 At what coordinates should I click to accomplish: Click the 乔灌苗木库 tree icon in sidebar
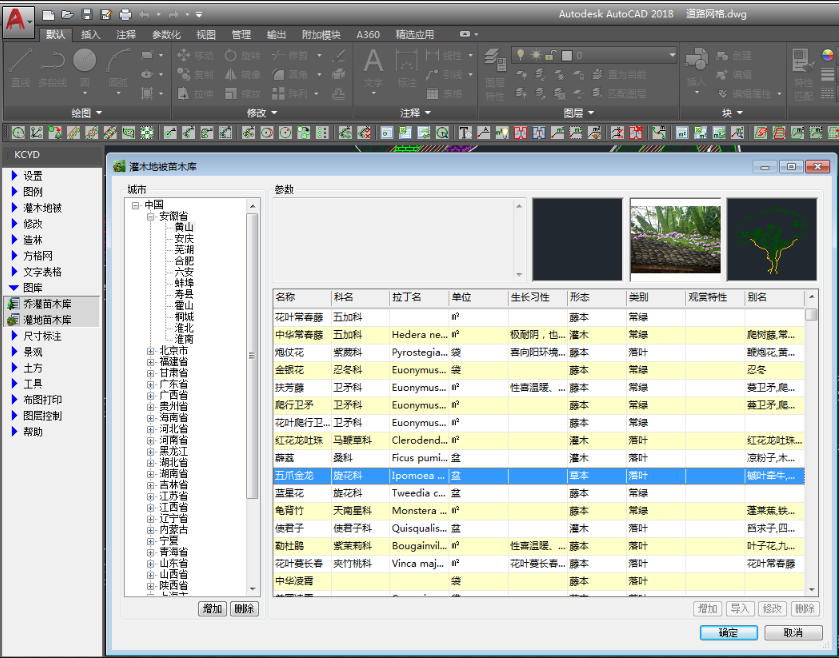point(14,304)
